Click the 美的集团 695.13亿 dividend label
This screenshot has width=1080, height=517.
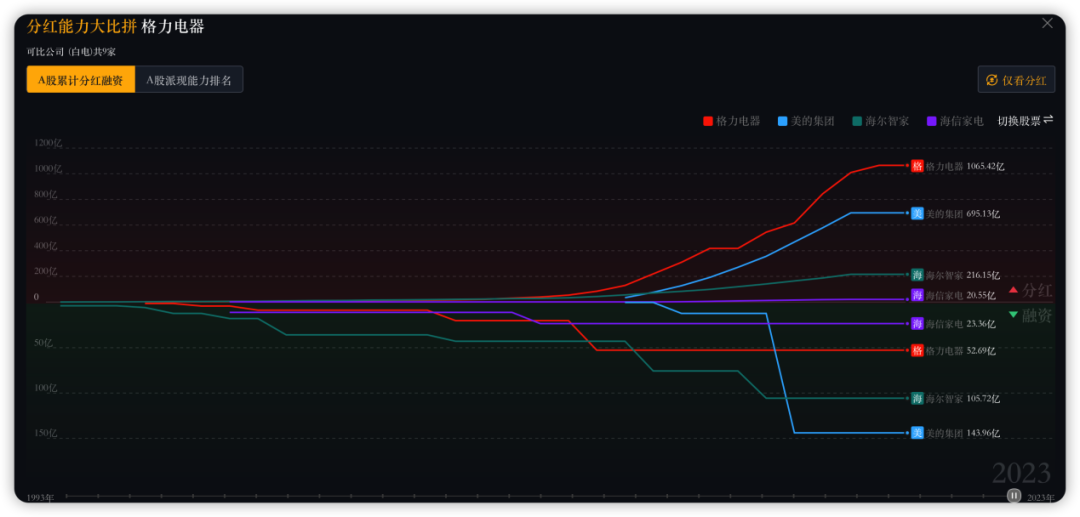tap(963, 213)
